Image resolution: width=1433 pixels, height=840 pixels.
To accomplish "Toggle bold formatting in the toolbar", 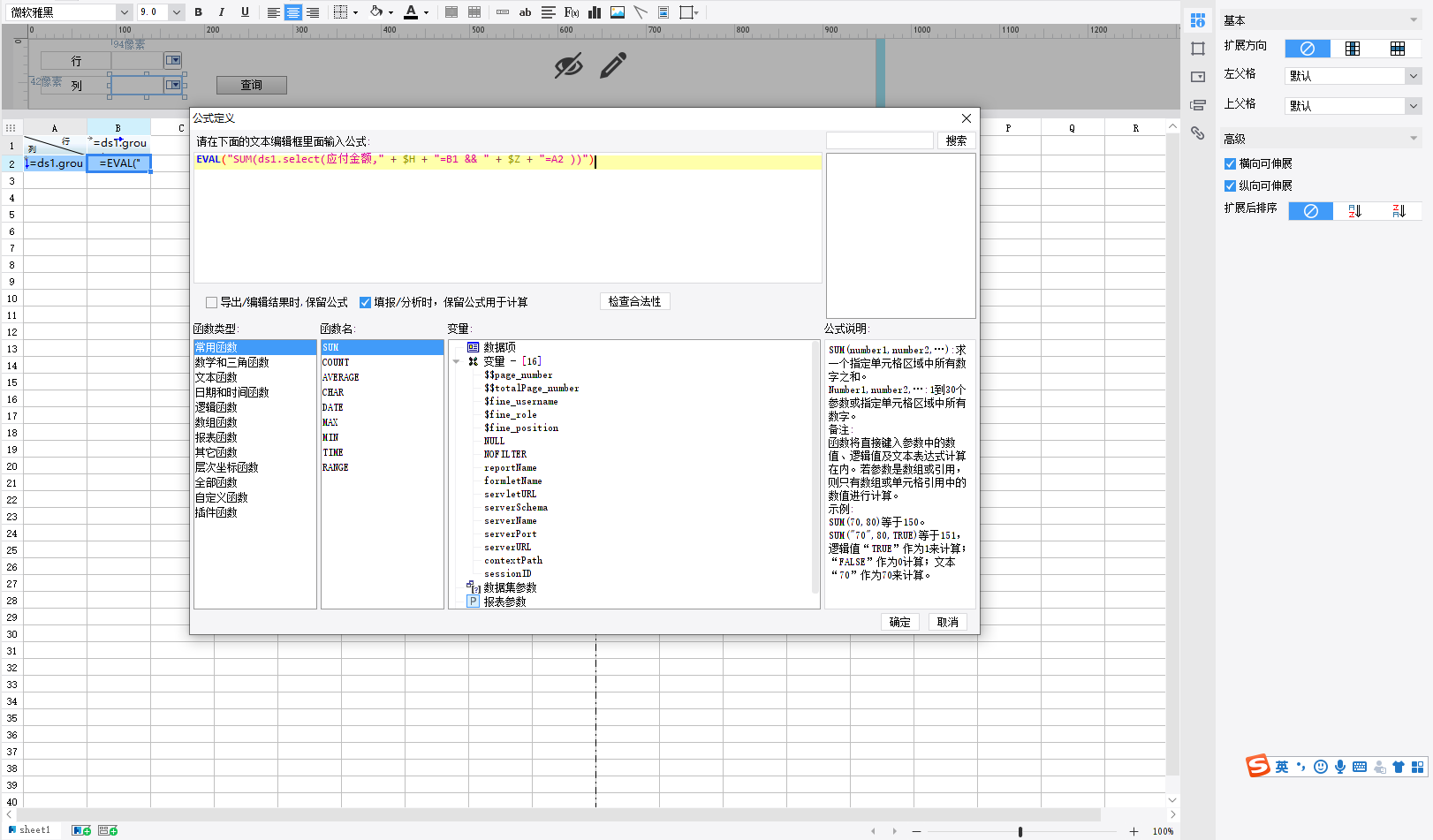I will [199, 12].
